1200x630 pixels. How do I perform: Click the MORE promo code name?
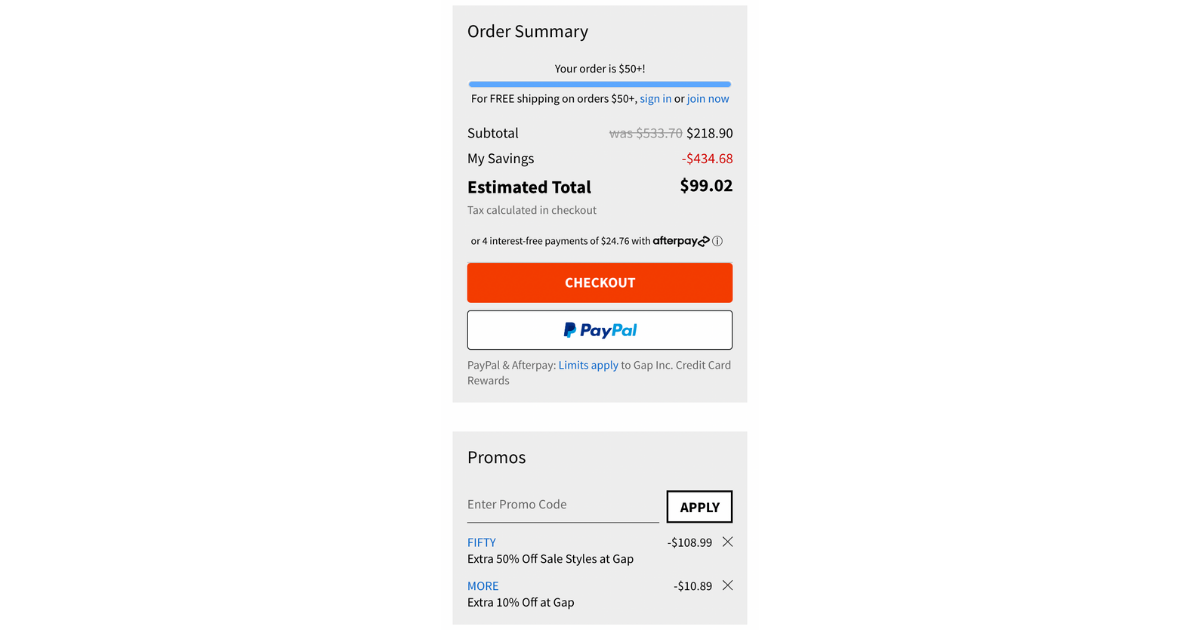(x=483, y=586)
